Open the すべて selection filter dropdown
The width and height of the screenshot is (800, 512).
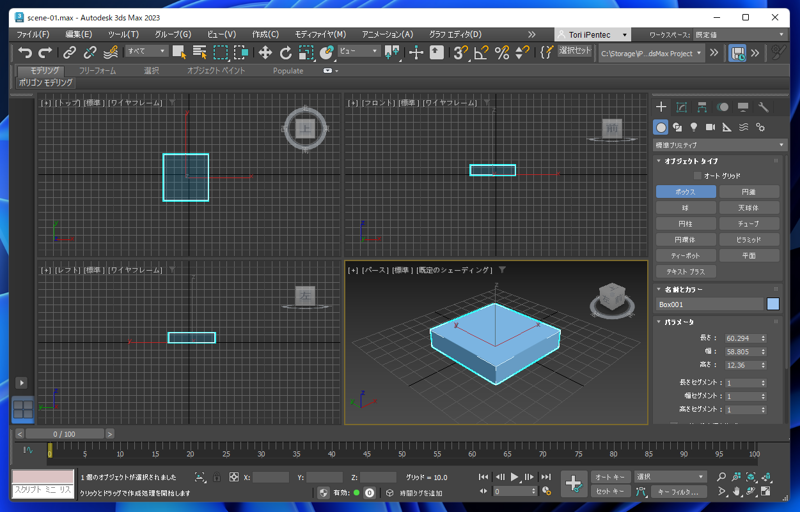pyautogui.click(x=146, y=51)
